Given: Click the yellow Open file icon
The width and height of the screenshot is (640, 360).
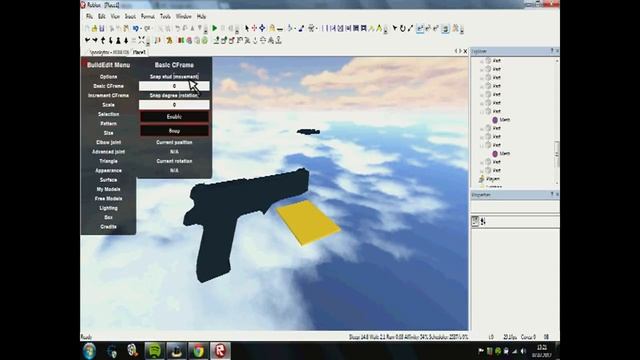Looking at the screenshot, I should pyautogui.click(x=94, y=28).
